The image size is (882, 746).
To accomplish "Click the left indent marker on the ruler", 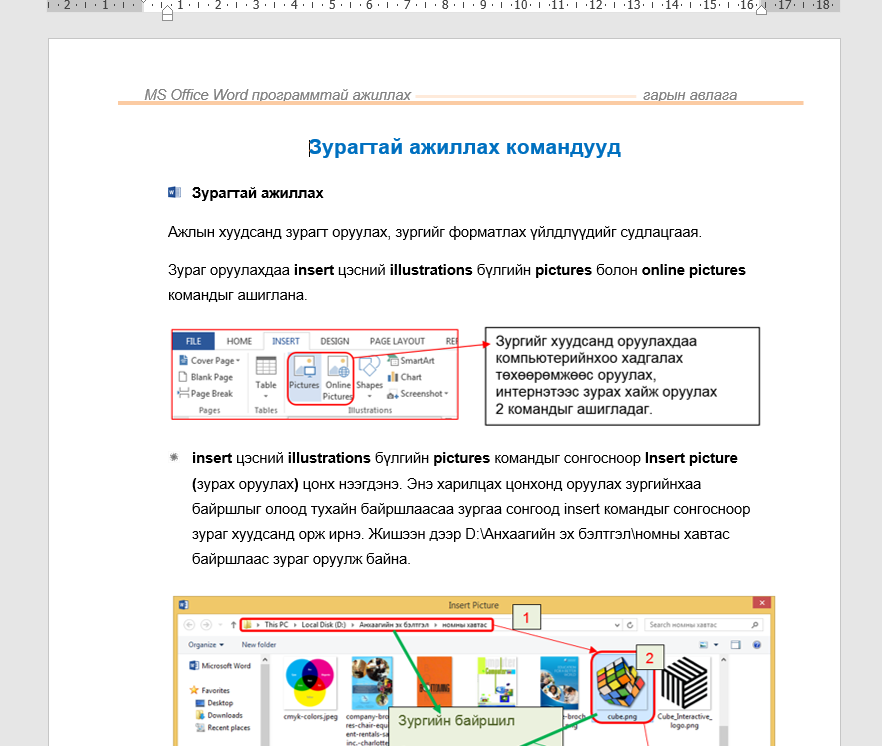I will pyautogui.click(x=167, y=13).
